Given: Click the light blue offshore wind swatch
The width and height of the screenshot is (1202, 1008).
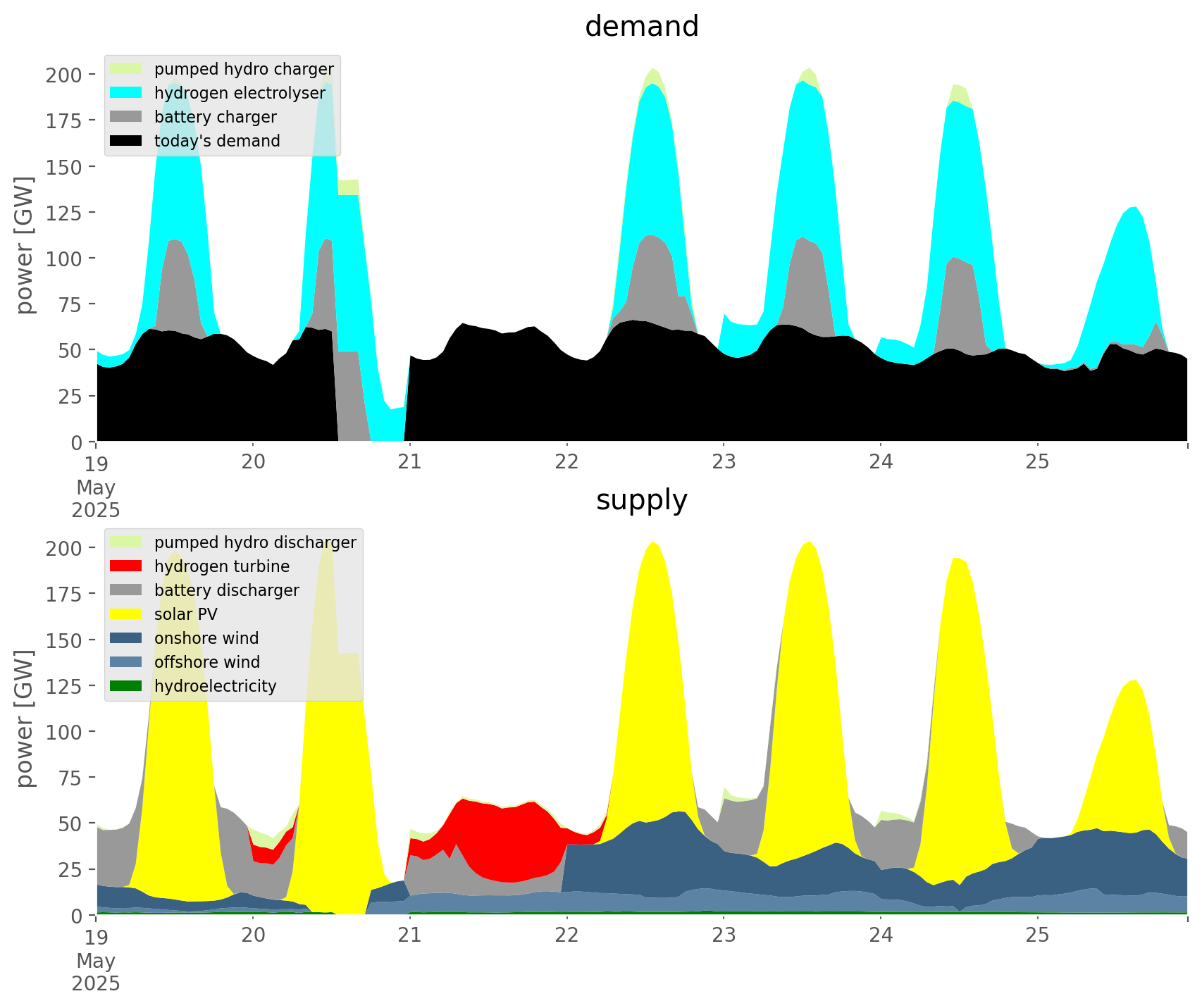Looking at the screenshot, I should (126, 662).
